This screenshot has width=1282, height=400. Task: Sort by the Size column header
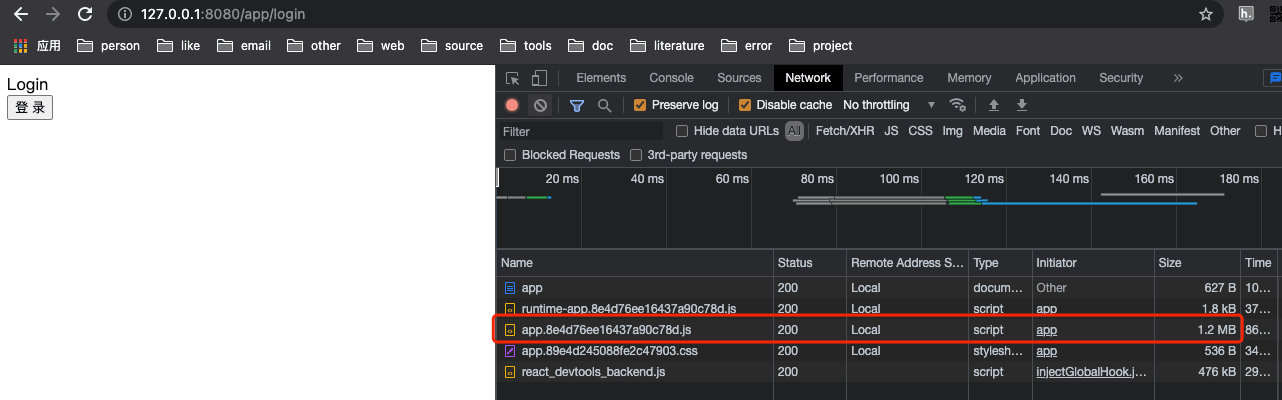(x=1197, y=263)
